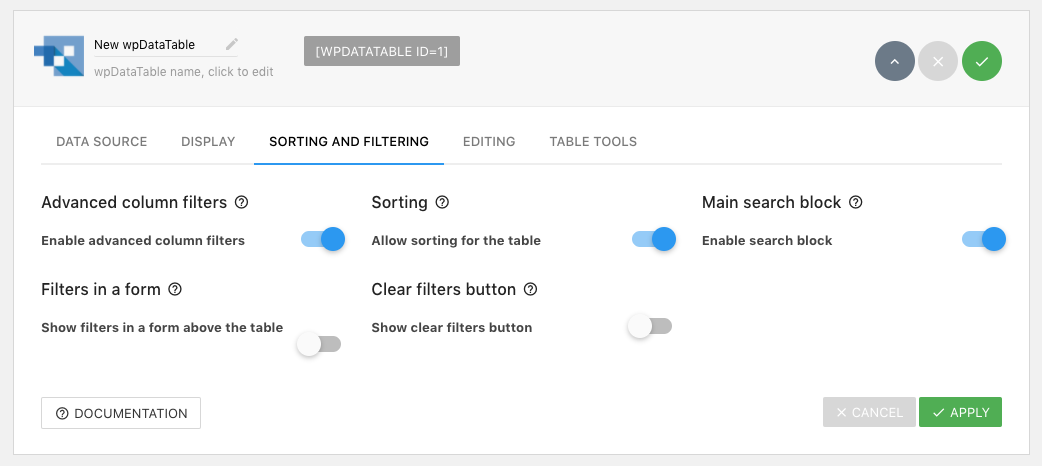Open the Table Tools tab
This screenshot has width=1042, height=466.
(x=593, y=142)
